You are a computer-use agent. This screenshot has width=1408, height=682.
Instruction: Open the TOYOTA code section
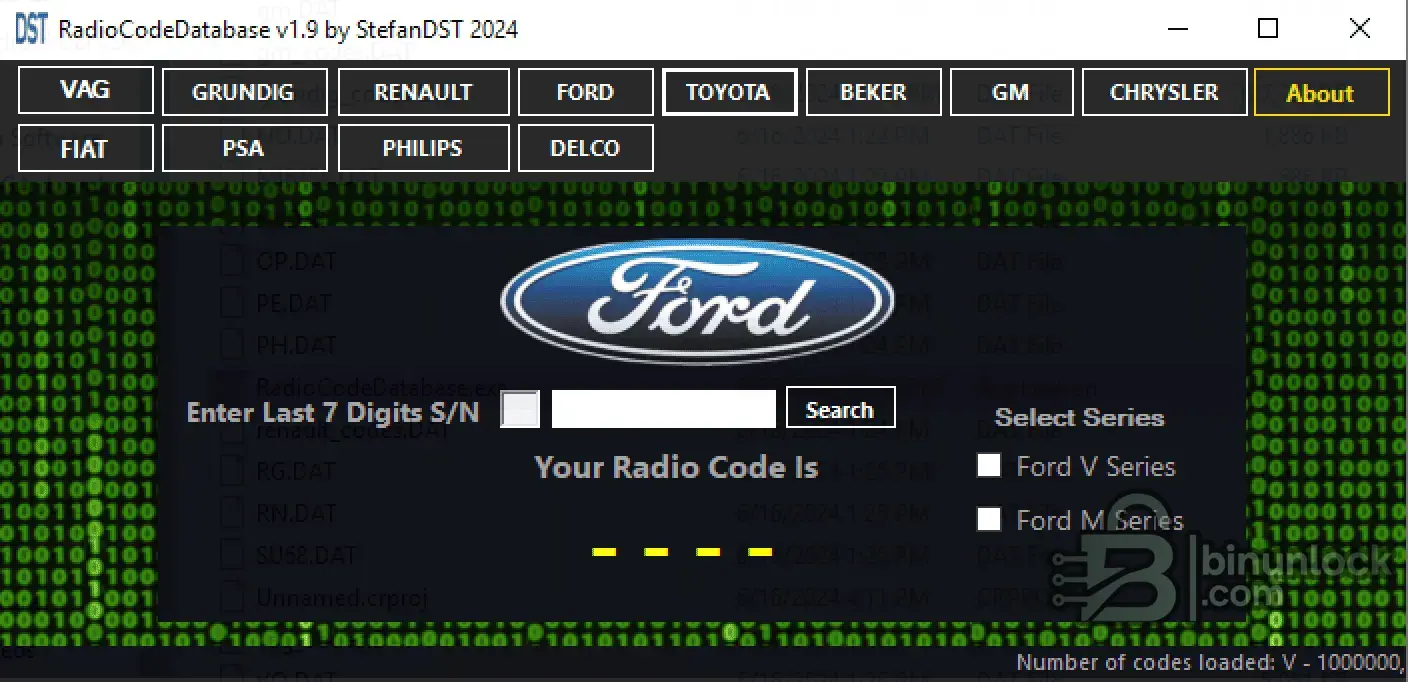pos(729,92)
